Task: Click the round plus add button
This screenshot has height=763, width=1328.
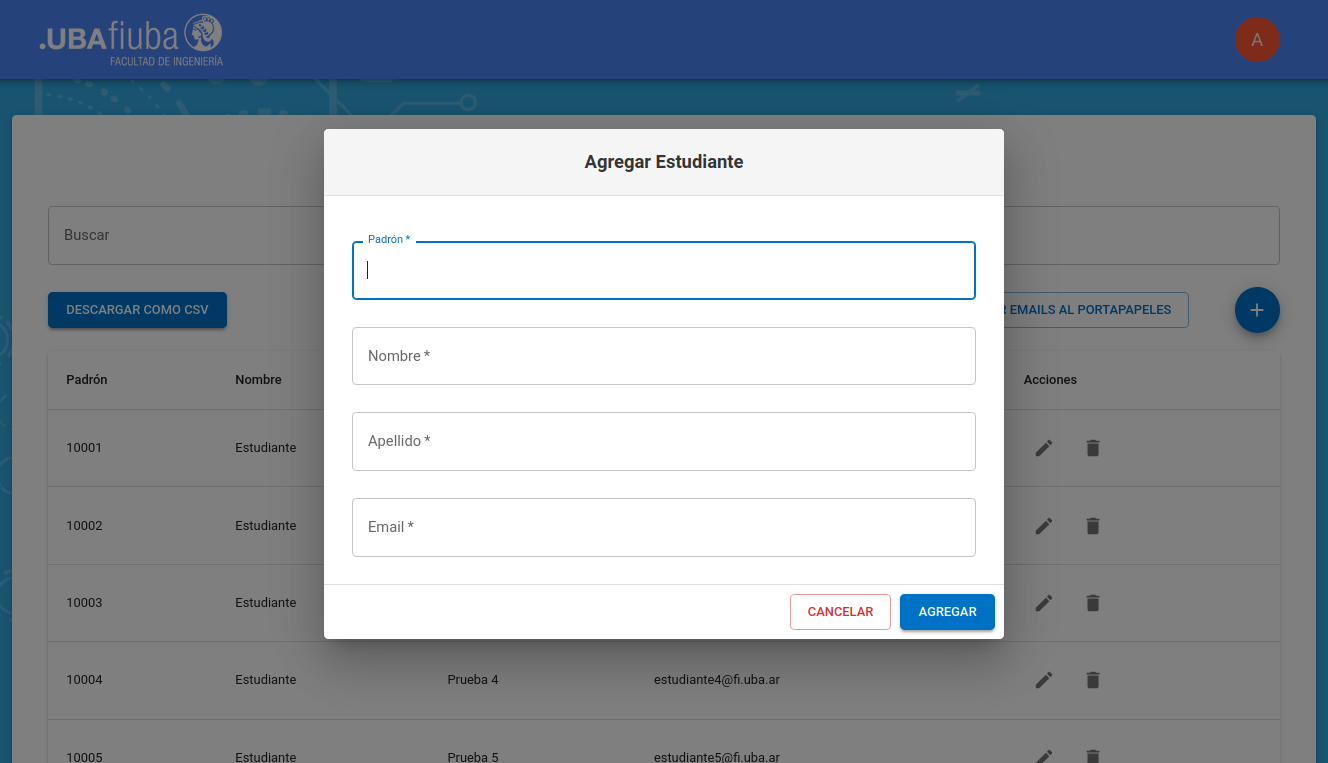Action: pyautogui.click(x=1256, y=310)
